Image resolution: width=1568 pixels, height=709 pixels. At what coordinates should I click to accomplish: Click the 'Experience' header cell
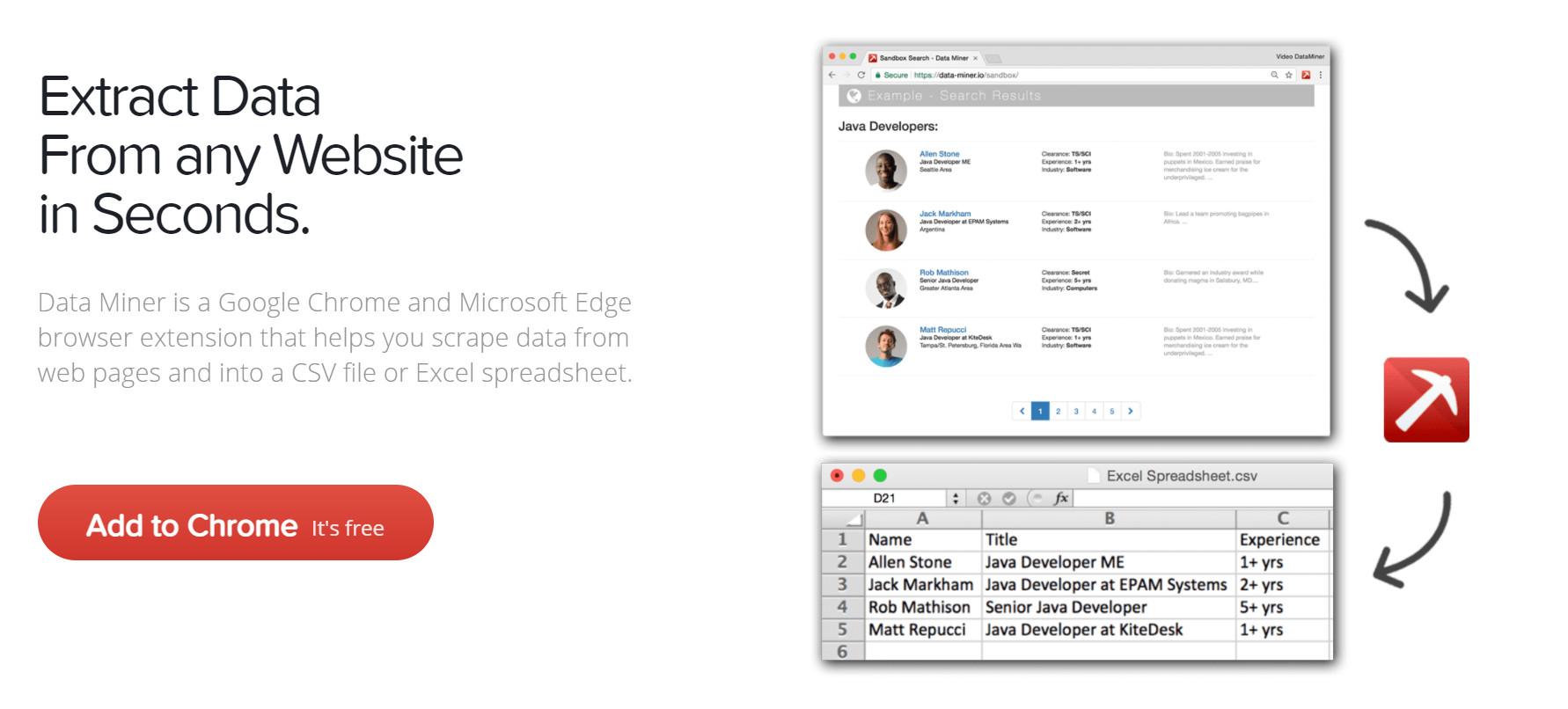pyautogui.click(x=1283, y=539)
